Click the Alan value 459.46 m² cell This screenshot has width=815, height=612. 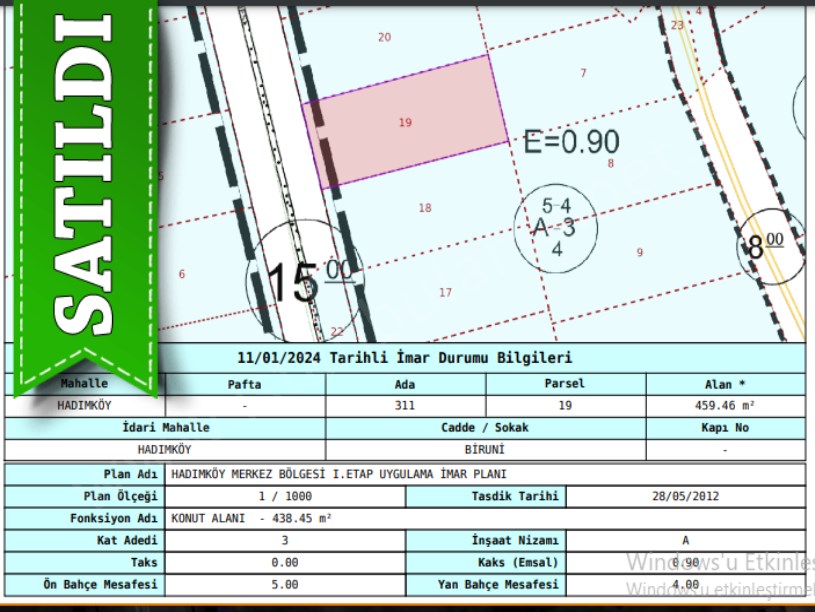725,407
